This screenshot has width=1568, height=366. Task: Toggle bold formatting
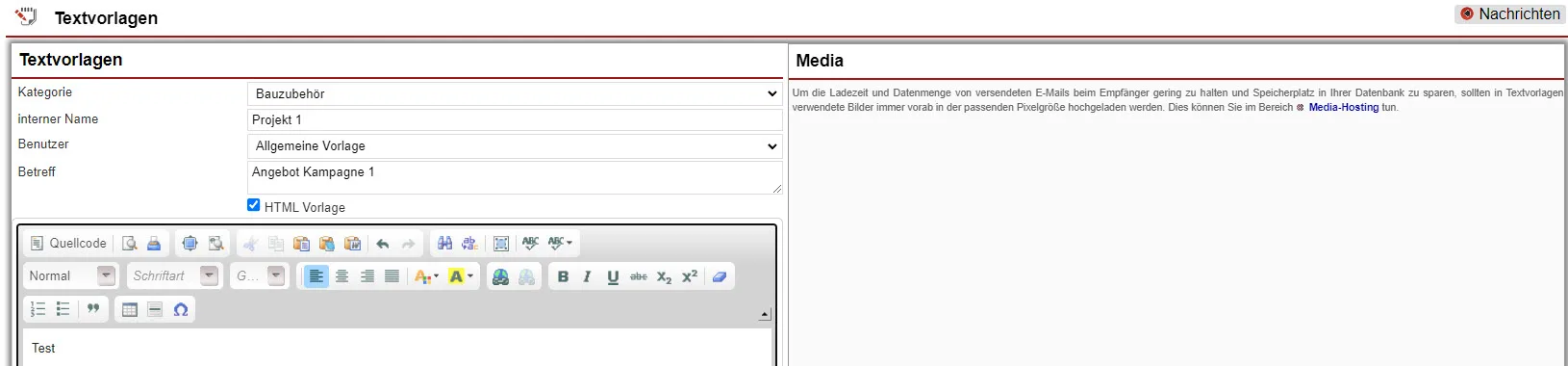(563, 276)
